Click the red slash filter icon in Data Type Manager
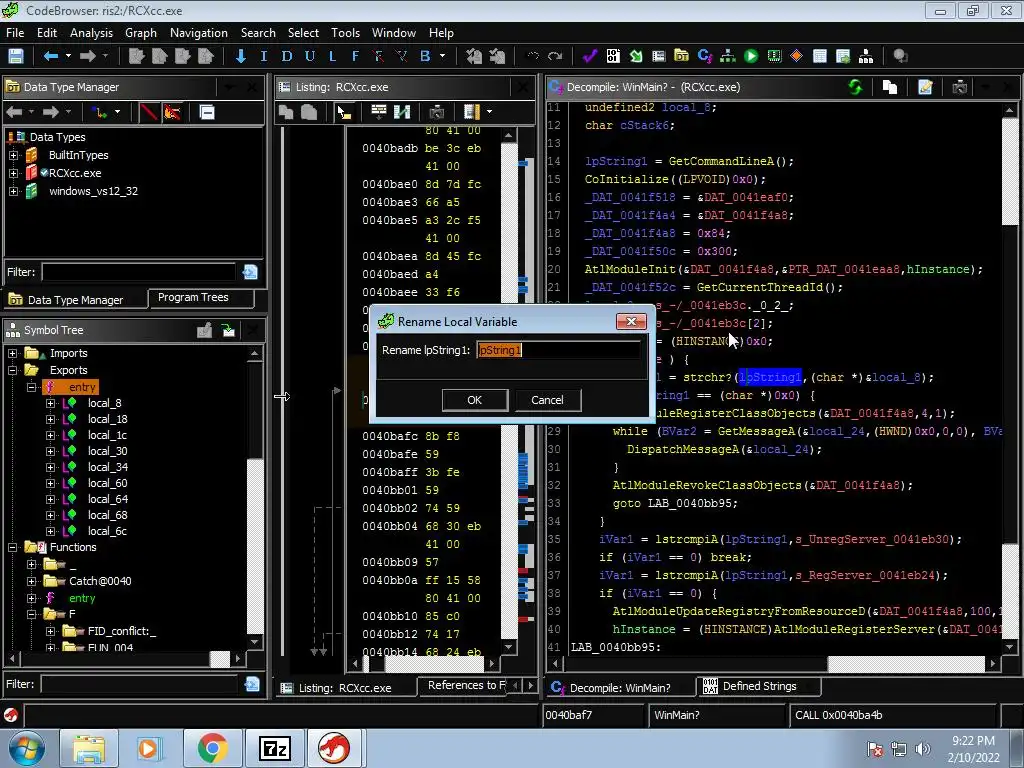 149,112
